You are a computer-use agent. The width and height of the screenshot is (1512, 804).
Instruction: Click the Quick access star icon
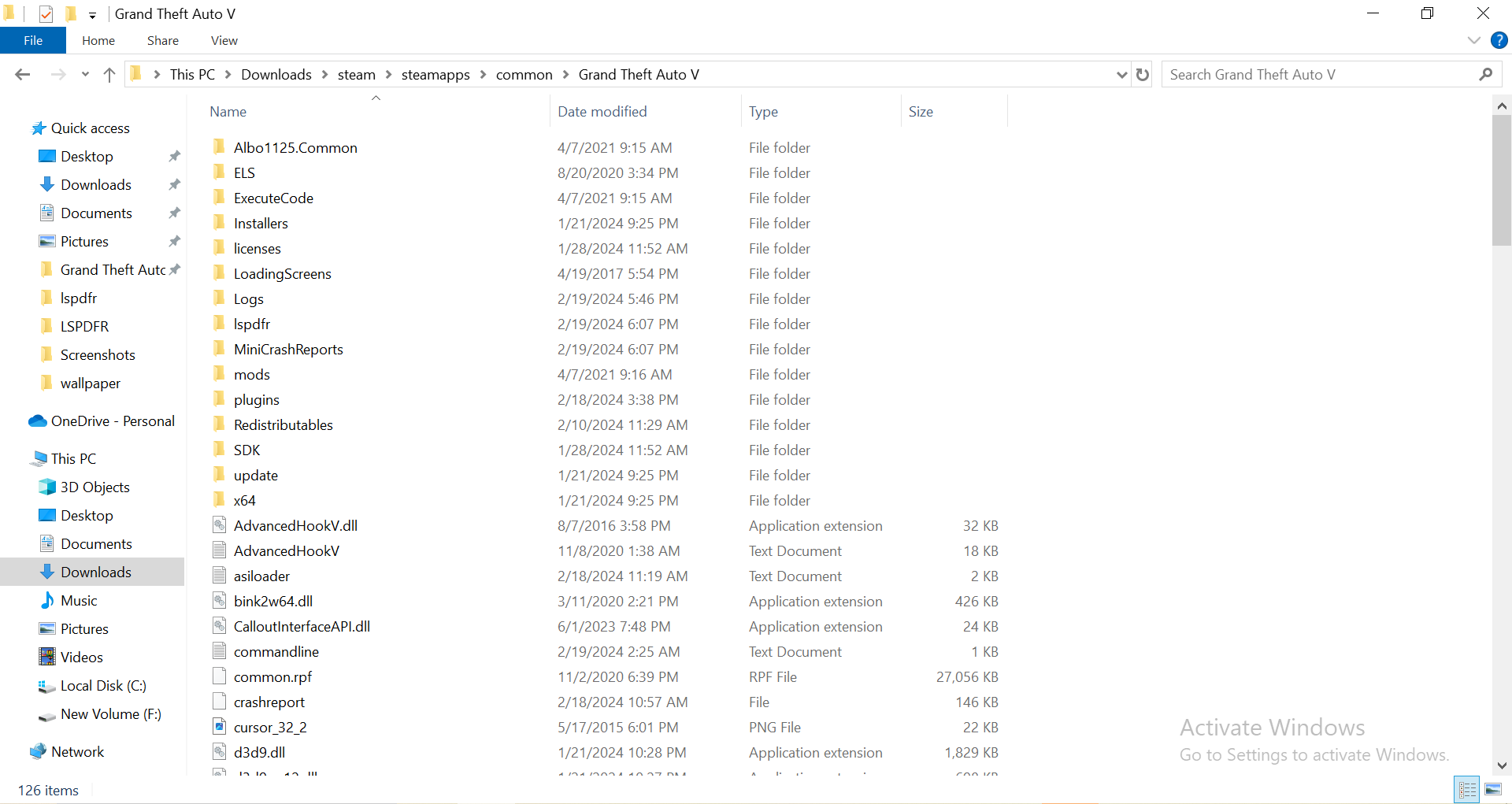[38, 128]
